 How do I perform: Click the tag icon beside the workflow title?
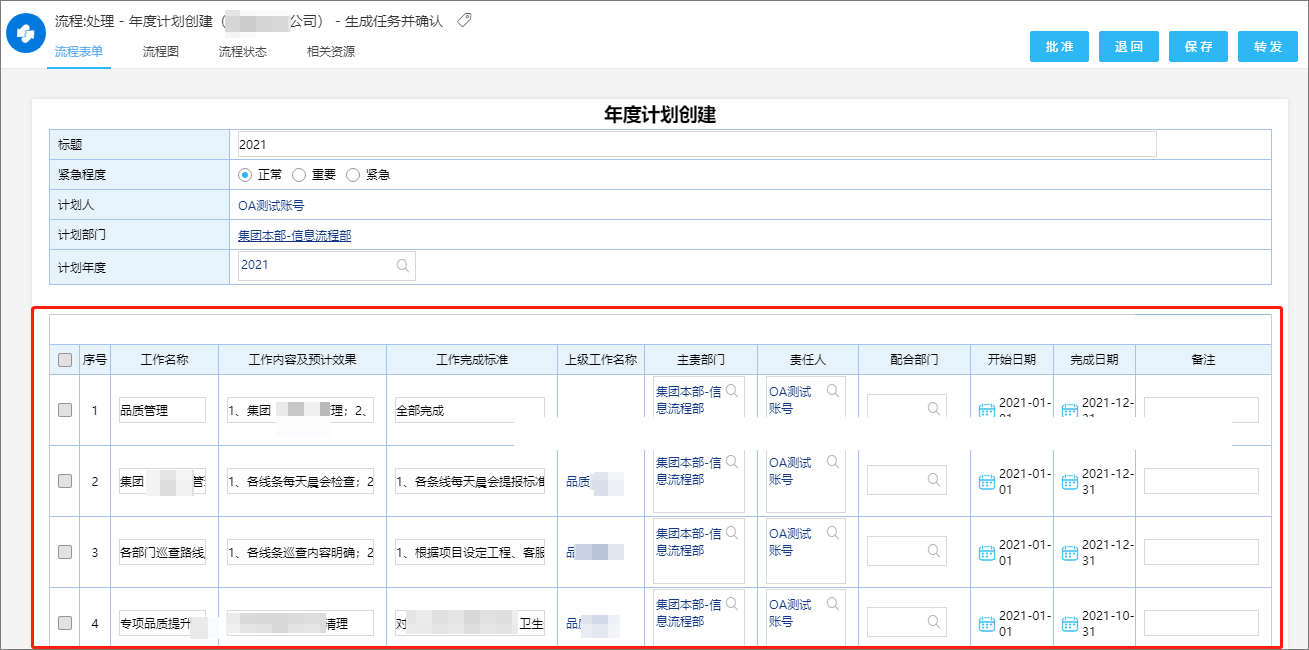point(462,19)
